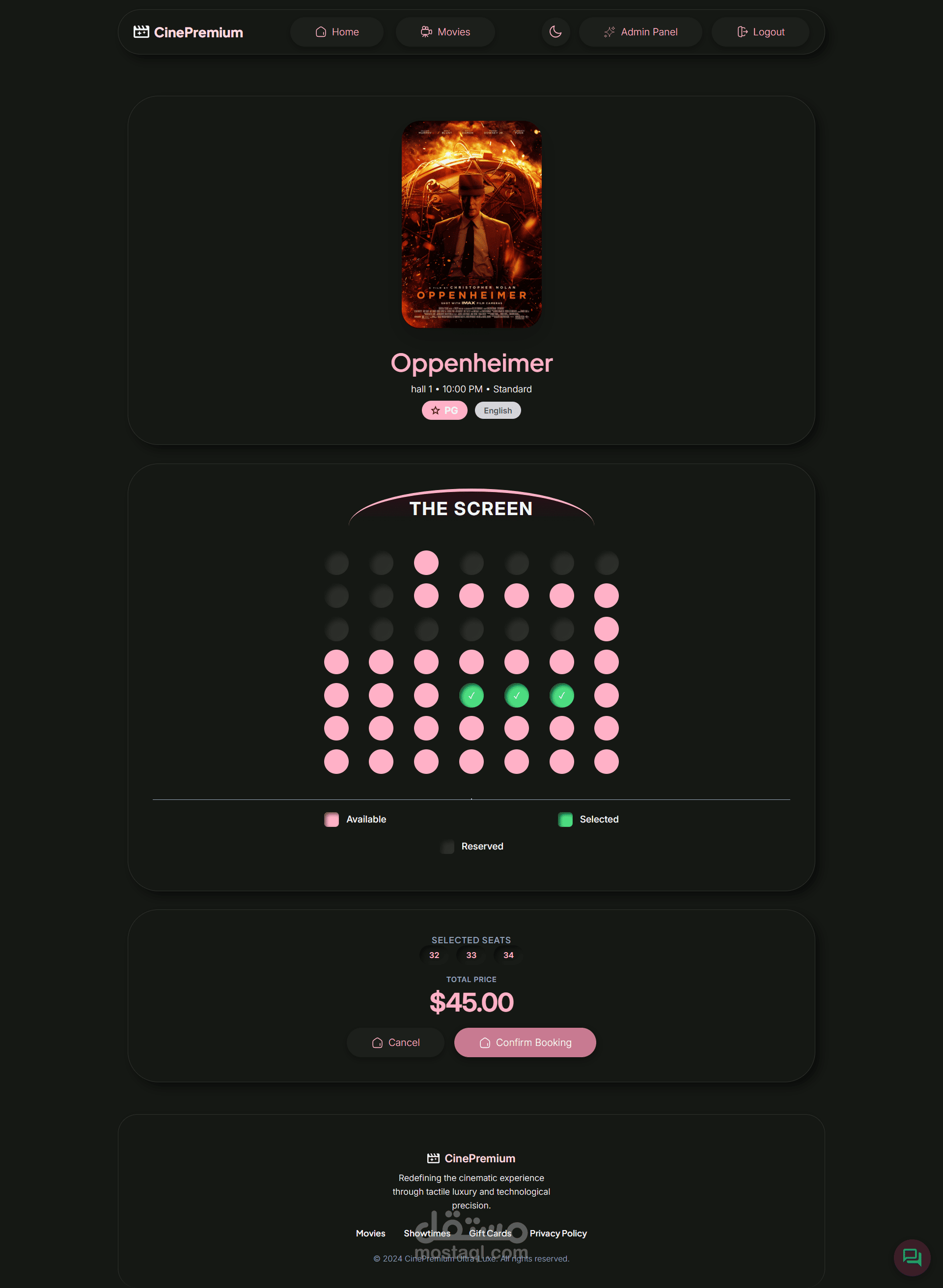Go to the Movies page from navbar
943x1288 pixels.
click(445, 32)
